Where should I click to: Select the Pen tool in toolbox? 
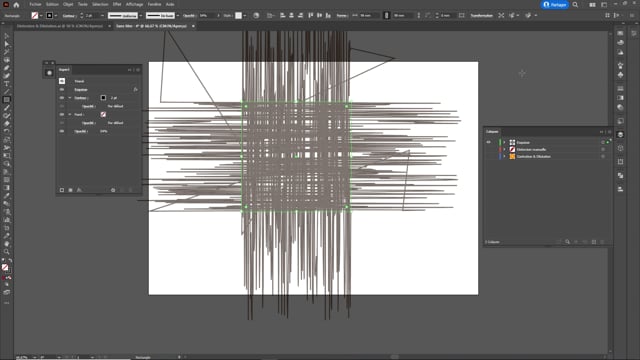click(7, 68)
